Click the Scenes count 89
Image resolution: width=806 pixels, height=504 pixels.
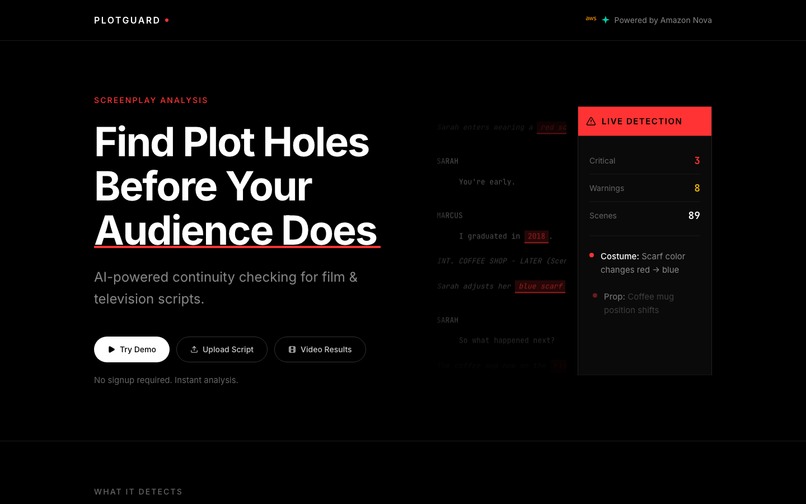click(x=694, y=215)
